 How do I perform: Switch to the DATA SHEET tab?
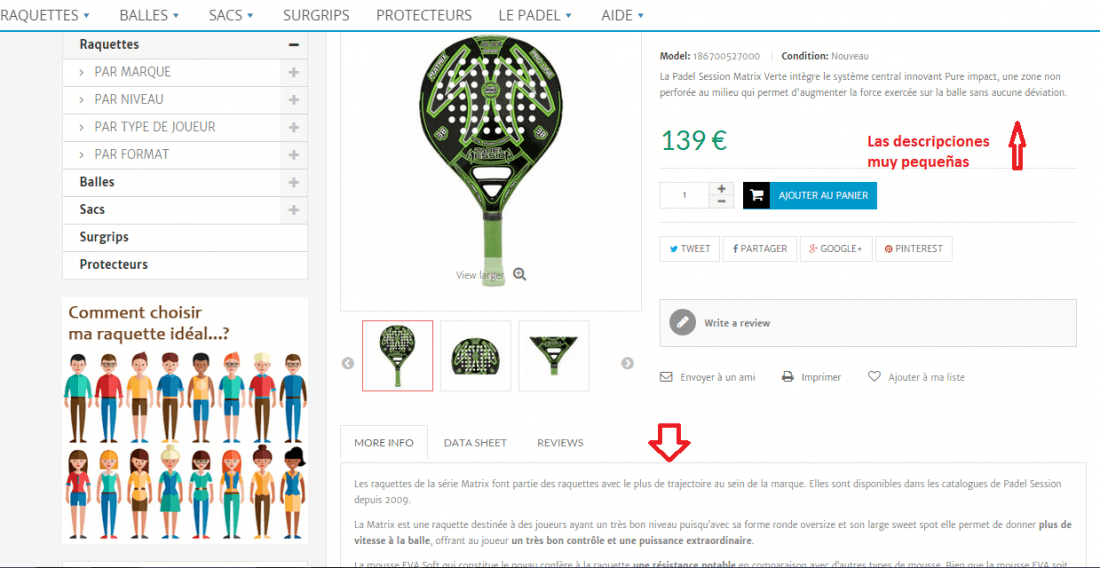(x=475, y=442)
